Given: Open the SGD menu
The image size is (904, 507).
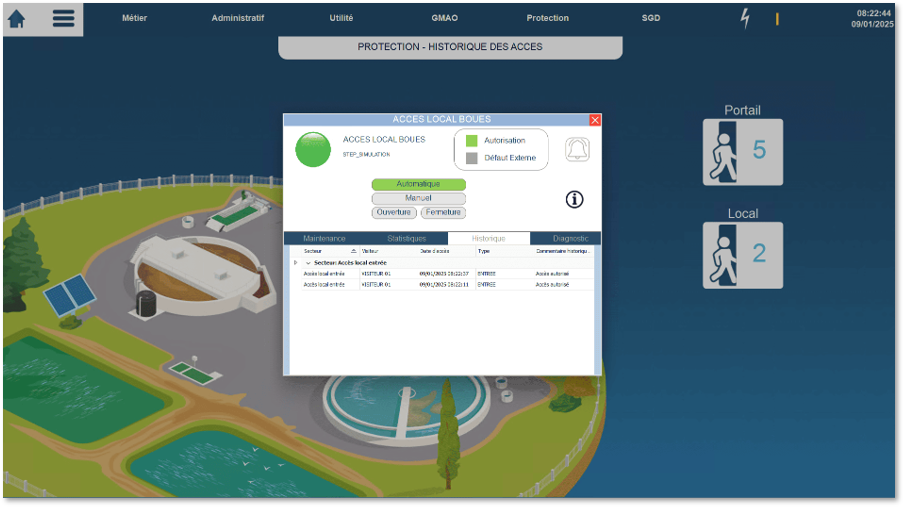Looking at the screenshot, I should tap(651, 18).
